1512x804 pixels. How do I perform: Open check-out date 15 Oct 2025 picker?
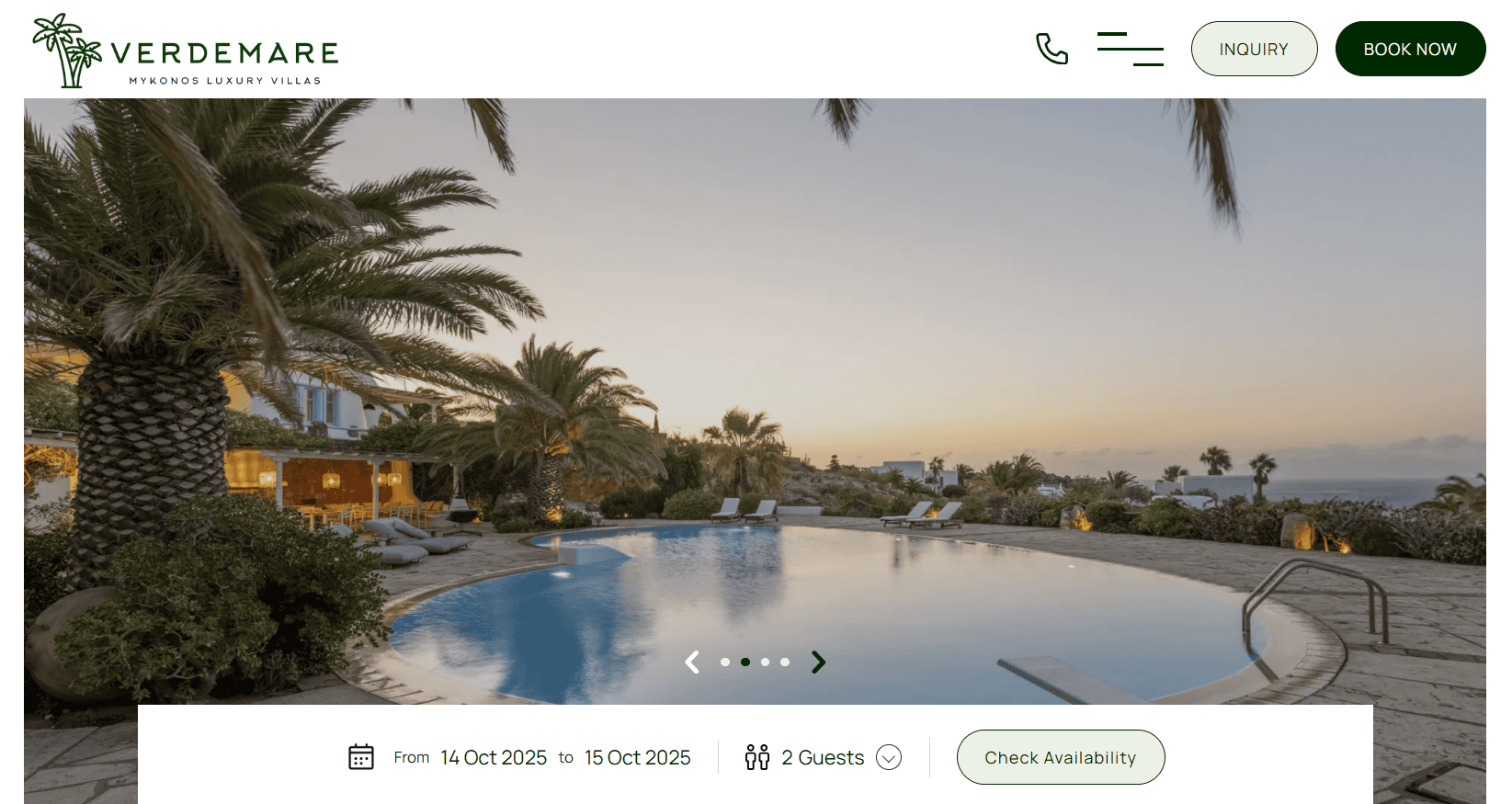point(638,757)
